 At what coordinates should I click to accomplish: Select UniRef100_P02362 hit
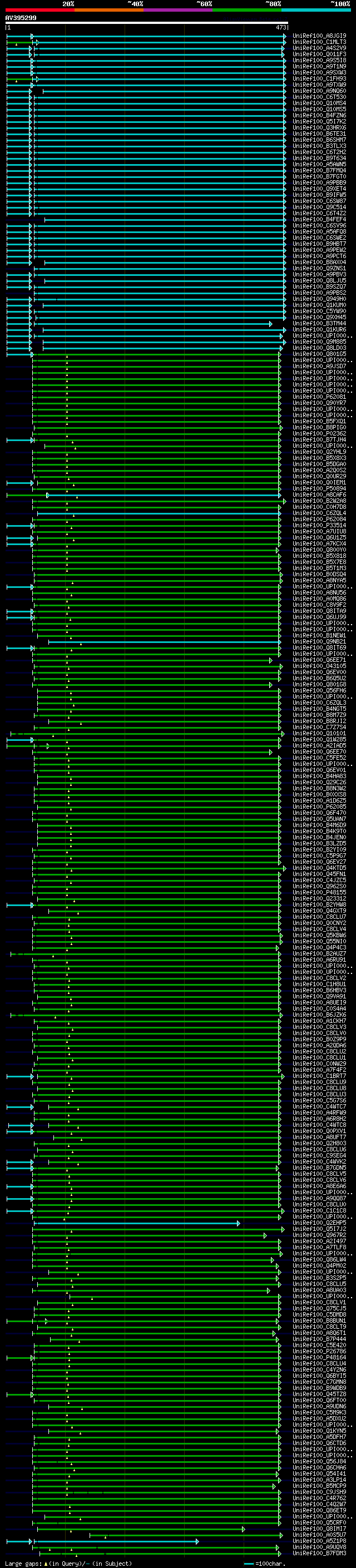click(x=319, y=433)
